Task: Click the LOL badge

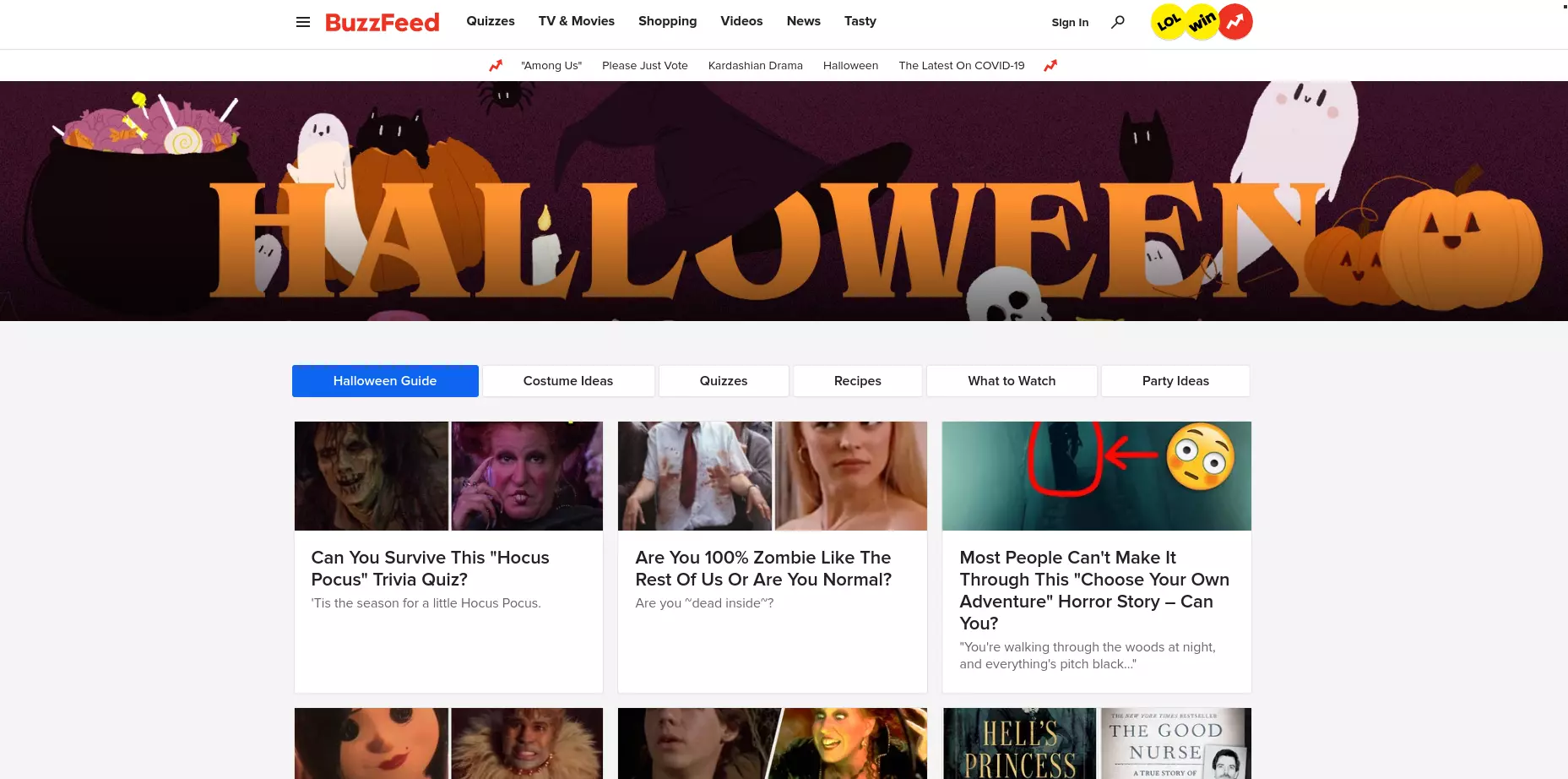Action: (x=1169, y=22)
